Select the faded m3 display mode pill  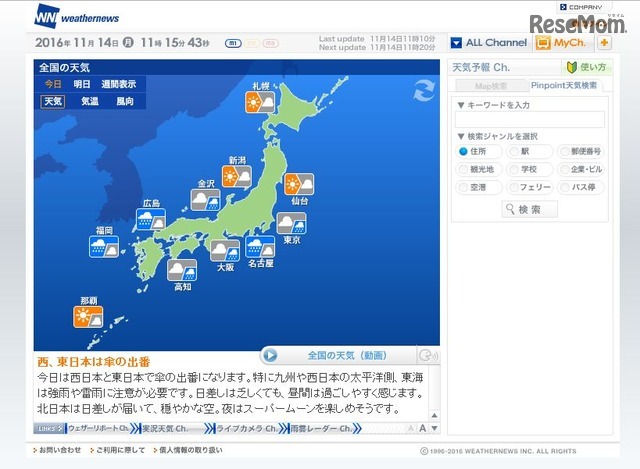[271, 43]
